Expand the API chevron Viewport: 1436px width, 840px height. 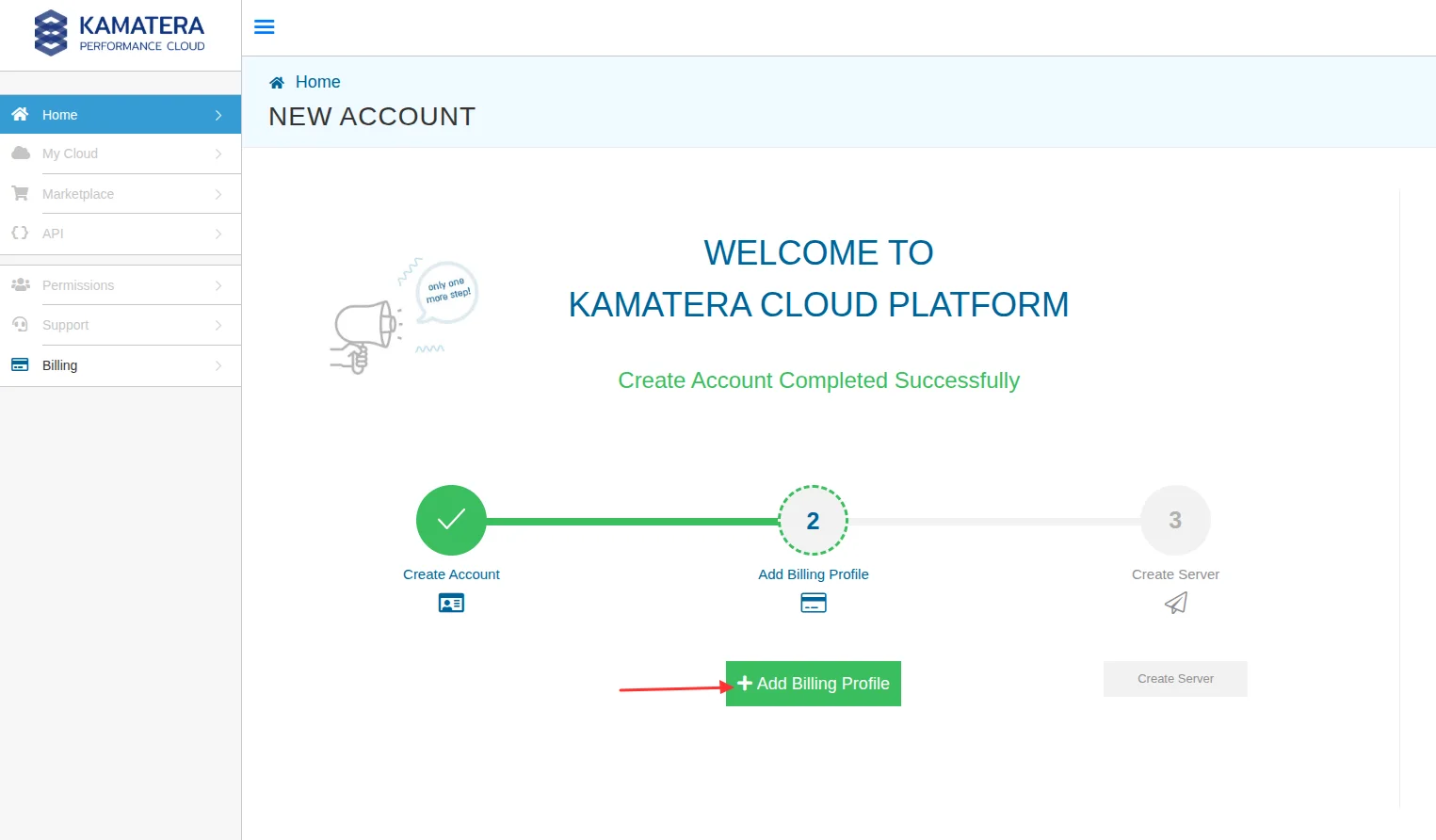(218, 234)
